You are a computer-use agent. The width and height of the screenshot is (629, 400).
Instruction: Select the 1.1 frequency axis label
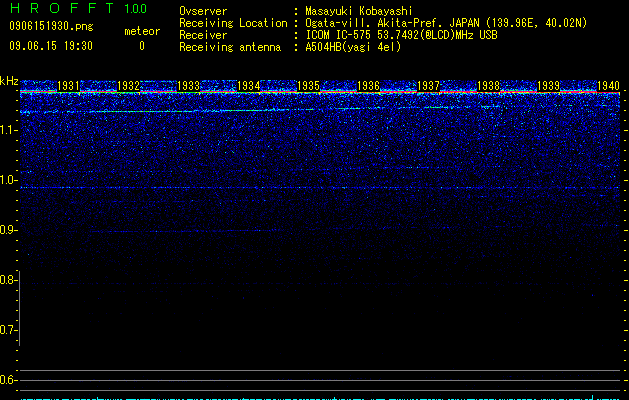pyautogui.click(x=9, y=130)
